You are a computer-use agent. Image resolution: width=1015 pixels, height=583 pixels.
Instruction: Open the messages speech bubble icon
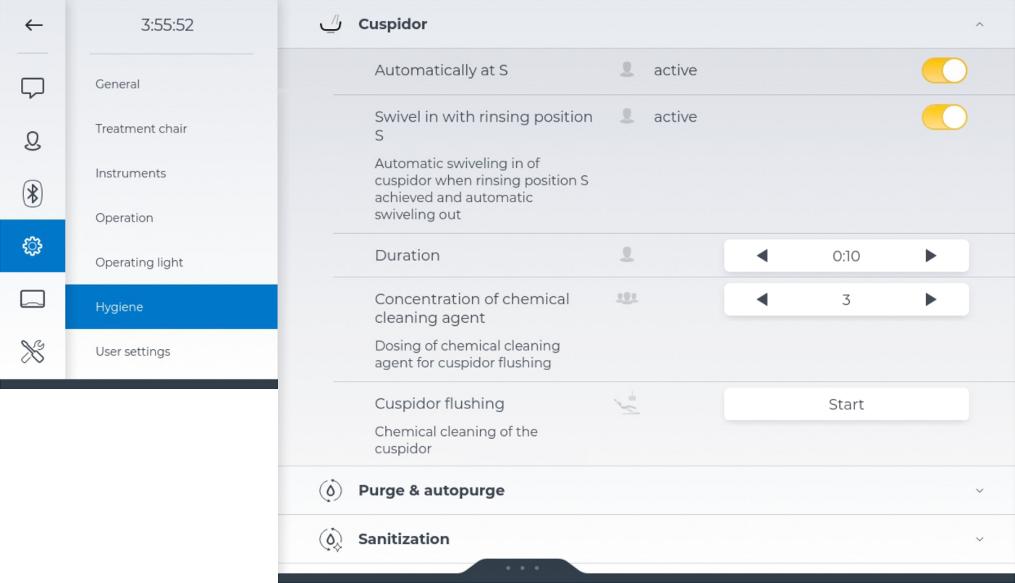33,88
